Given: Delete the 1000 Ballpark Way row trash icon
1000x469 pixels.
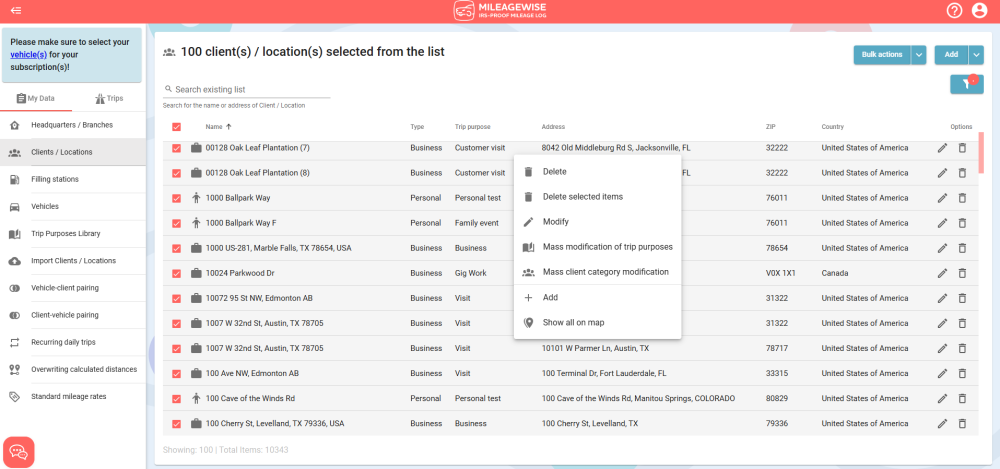Looking at the screenshot, I should coord(962,198).
